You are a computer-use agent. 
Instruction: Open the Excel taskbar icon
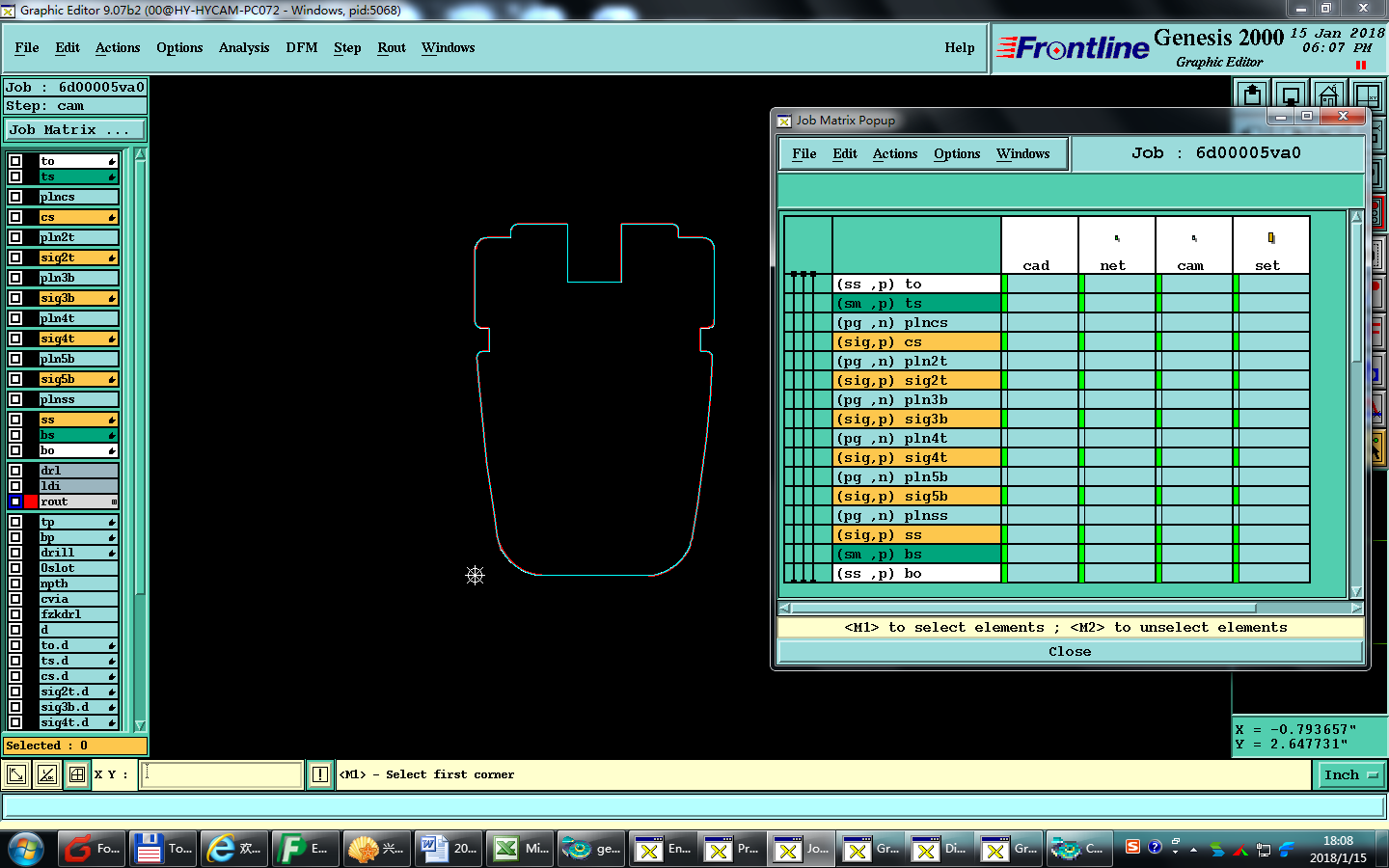[518, 849]
